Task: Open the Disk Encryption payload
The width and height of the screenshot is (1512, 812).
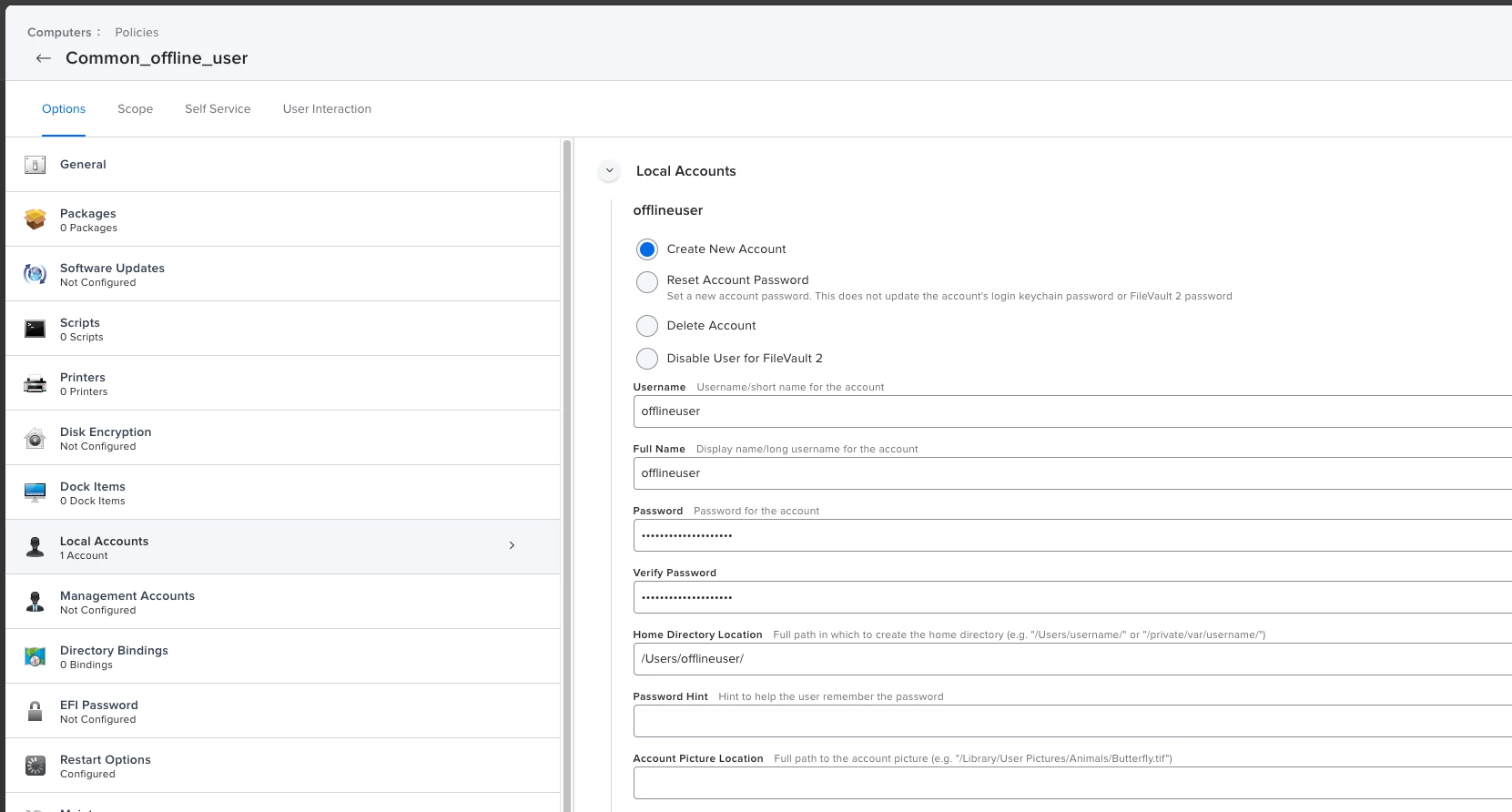Action: pyautogui.click(x=282, y=438)
